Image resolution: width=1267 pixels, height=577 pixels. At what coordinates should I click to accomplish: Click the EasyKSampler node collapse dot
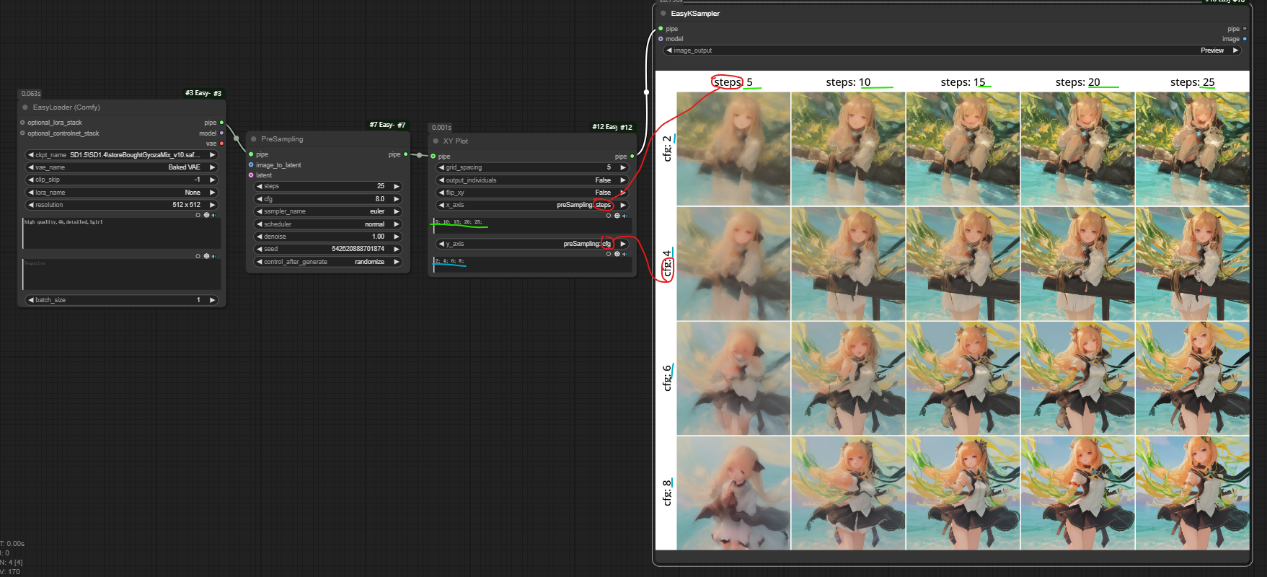pyautogui.click(x=663, y=13)
